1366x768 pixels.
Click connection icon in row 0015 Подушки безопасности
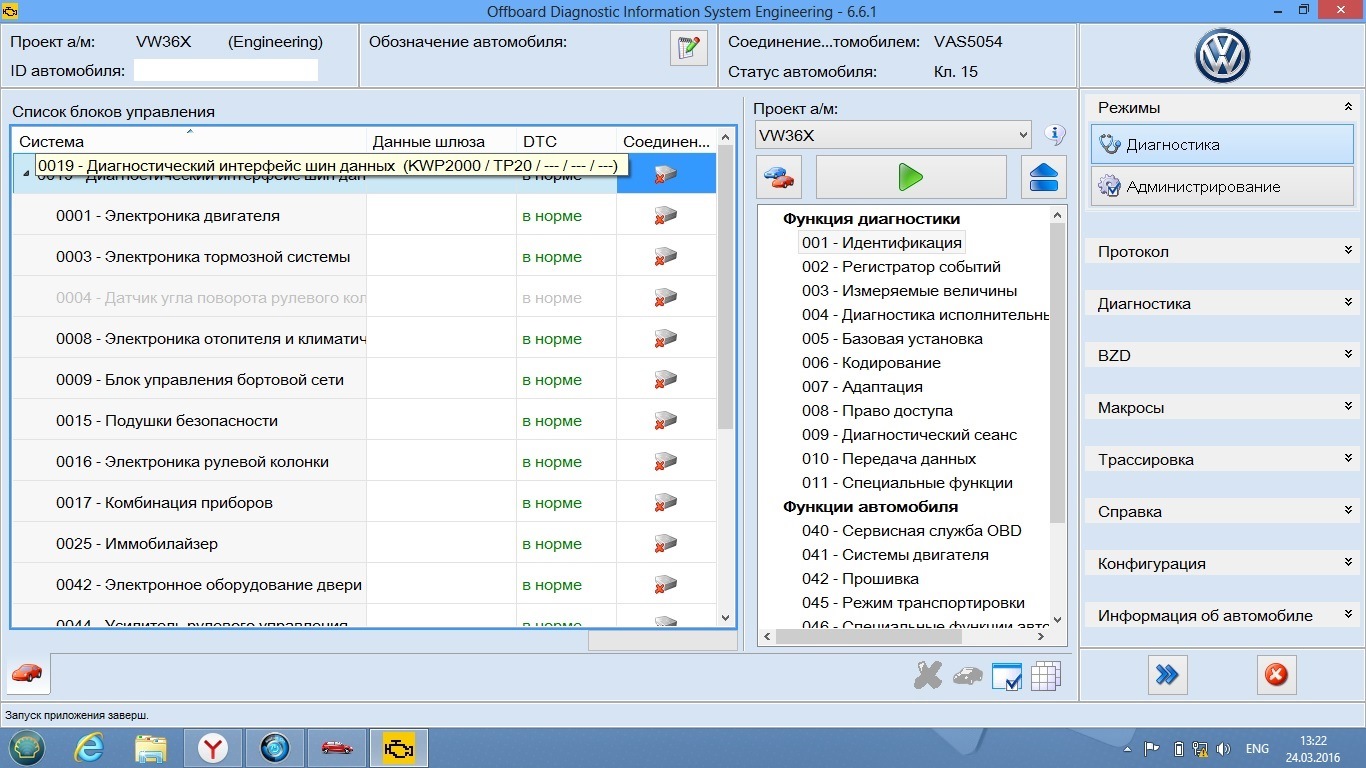coord(666,421)
